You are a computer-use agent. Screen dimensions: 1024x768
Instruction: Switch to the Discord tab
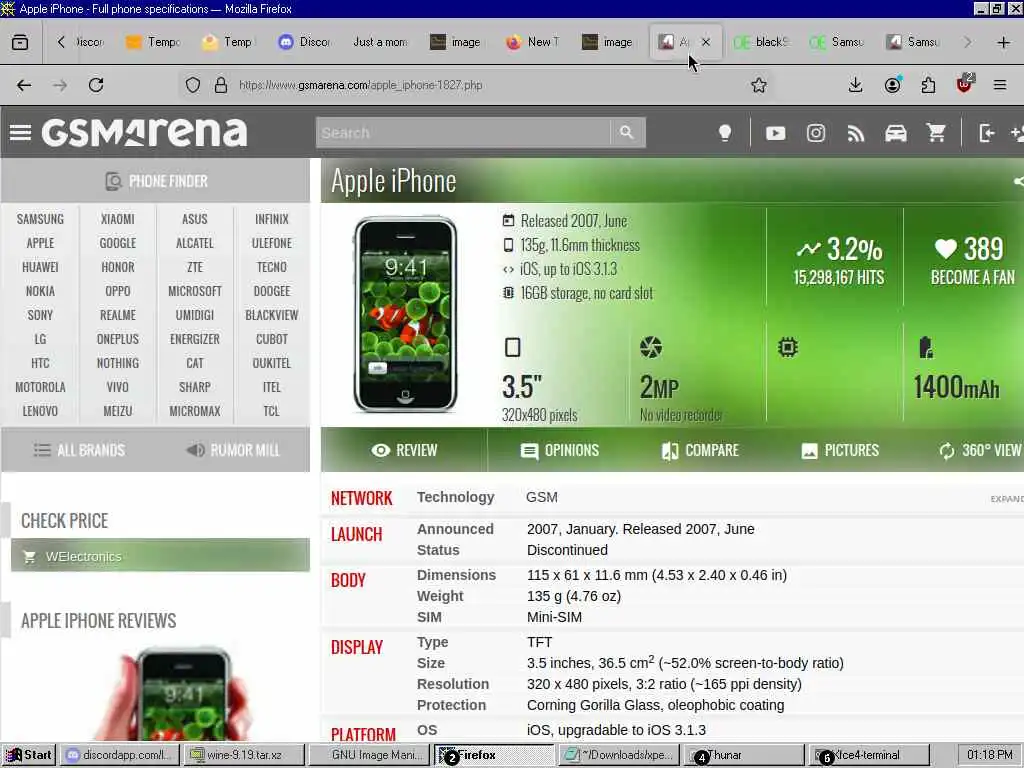pyautogui.click(x=305, y=42)
